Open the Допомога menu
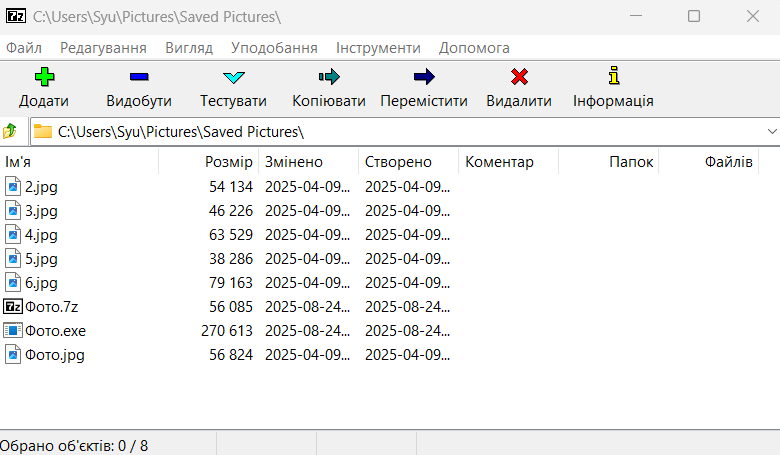 [x=474, y=48]
